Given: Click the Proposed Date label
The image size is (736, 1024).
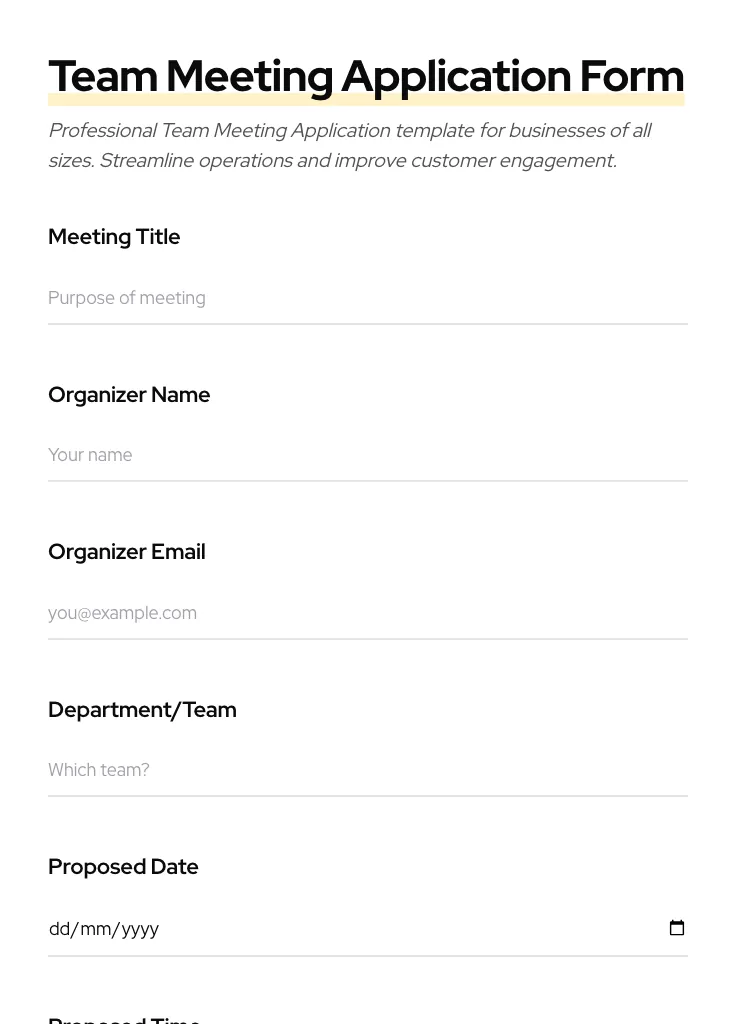Looking at the screenshot, I should click(123, 867).
